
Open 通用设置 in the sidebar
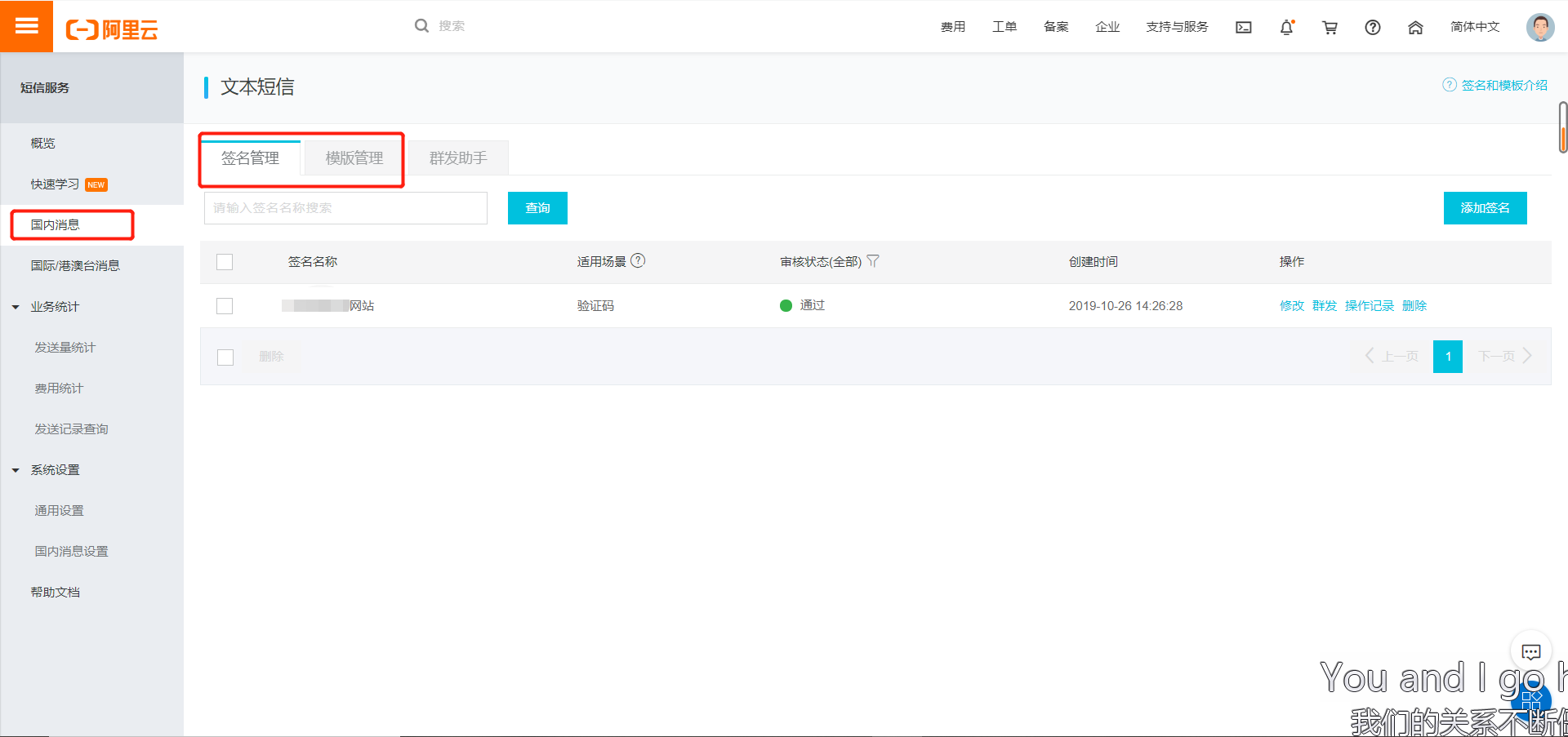point(59,511)
